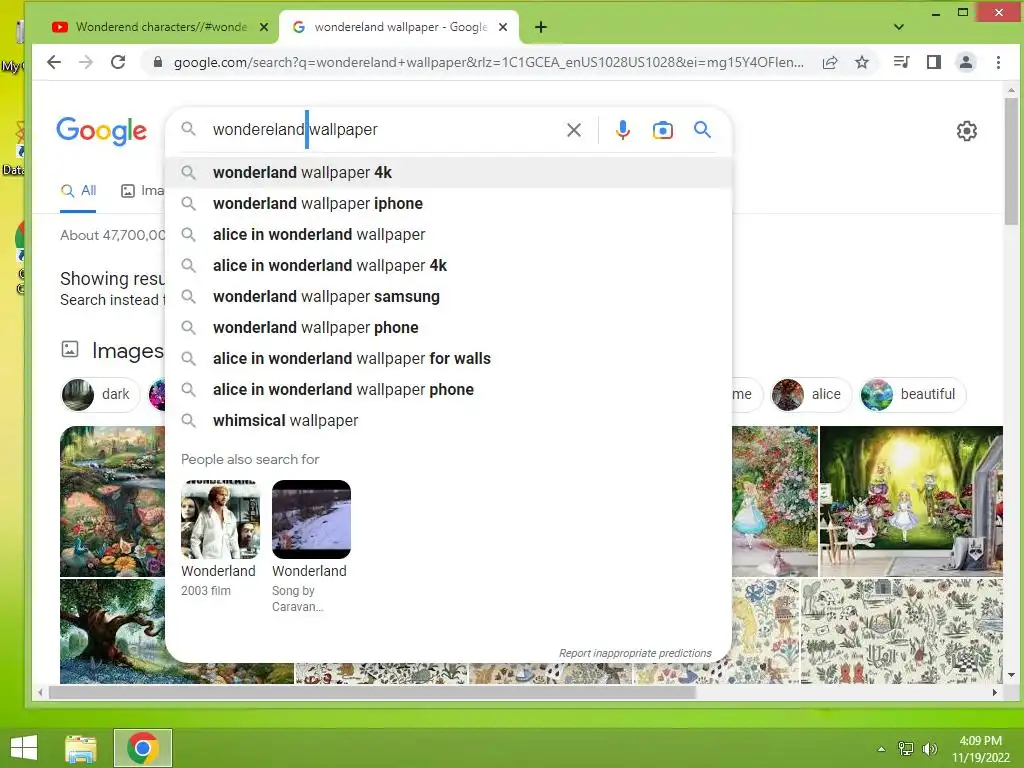
Task: Click the padlock site info icon
Action: point(157,62)
